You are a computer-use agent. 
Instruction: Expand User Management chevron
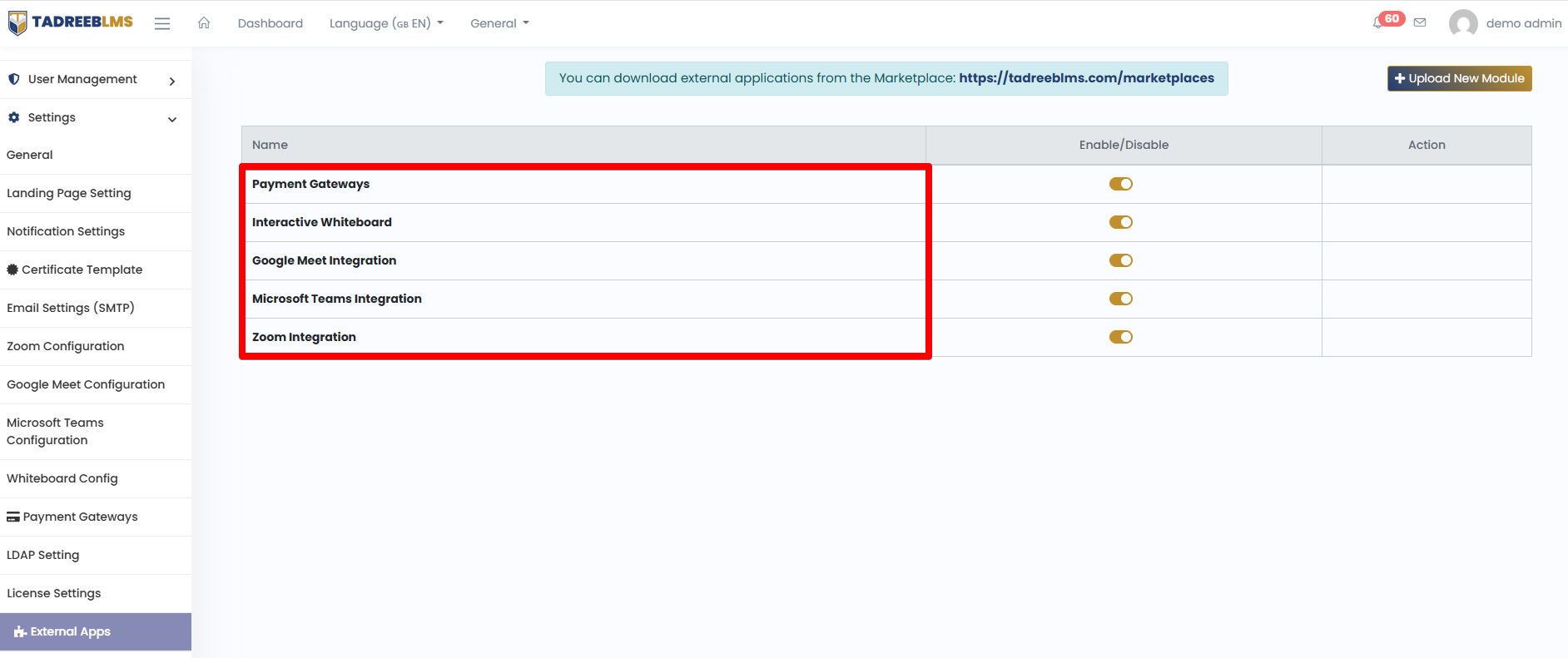pos(172,81)
